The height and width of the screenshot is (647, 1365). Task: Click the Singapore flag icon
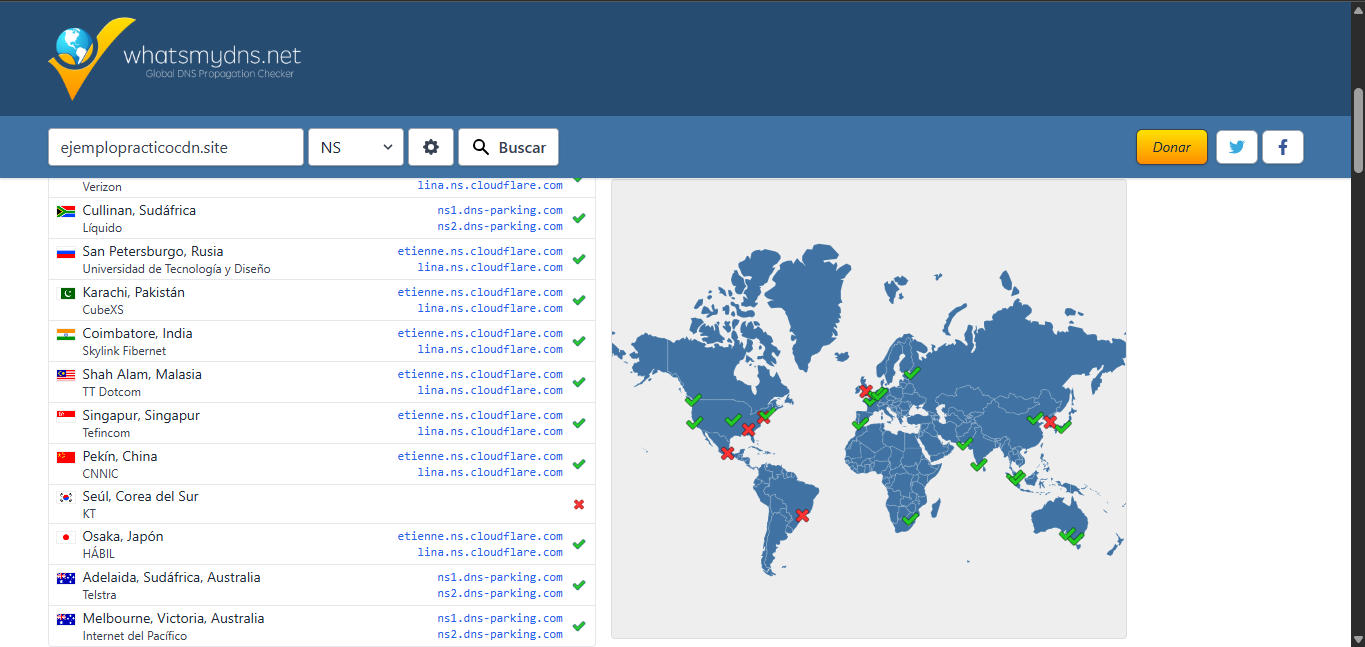(66, 416)
